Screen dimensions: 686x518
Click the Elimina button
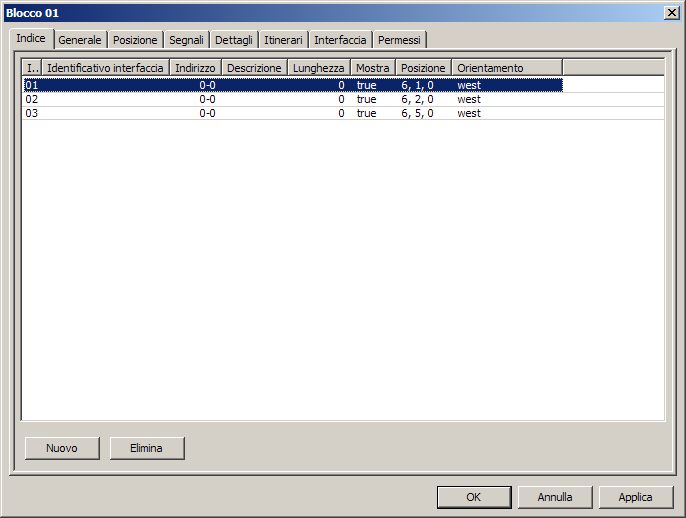(146, 448)
